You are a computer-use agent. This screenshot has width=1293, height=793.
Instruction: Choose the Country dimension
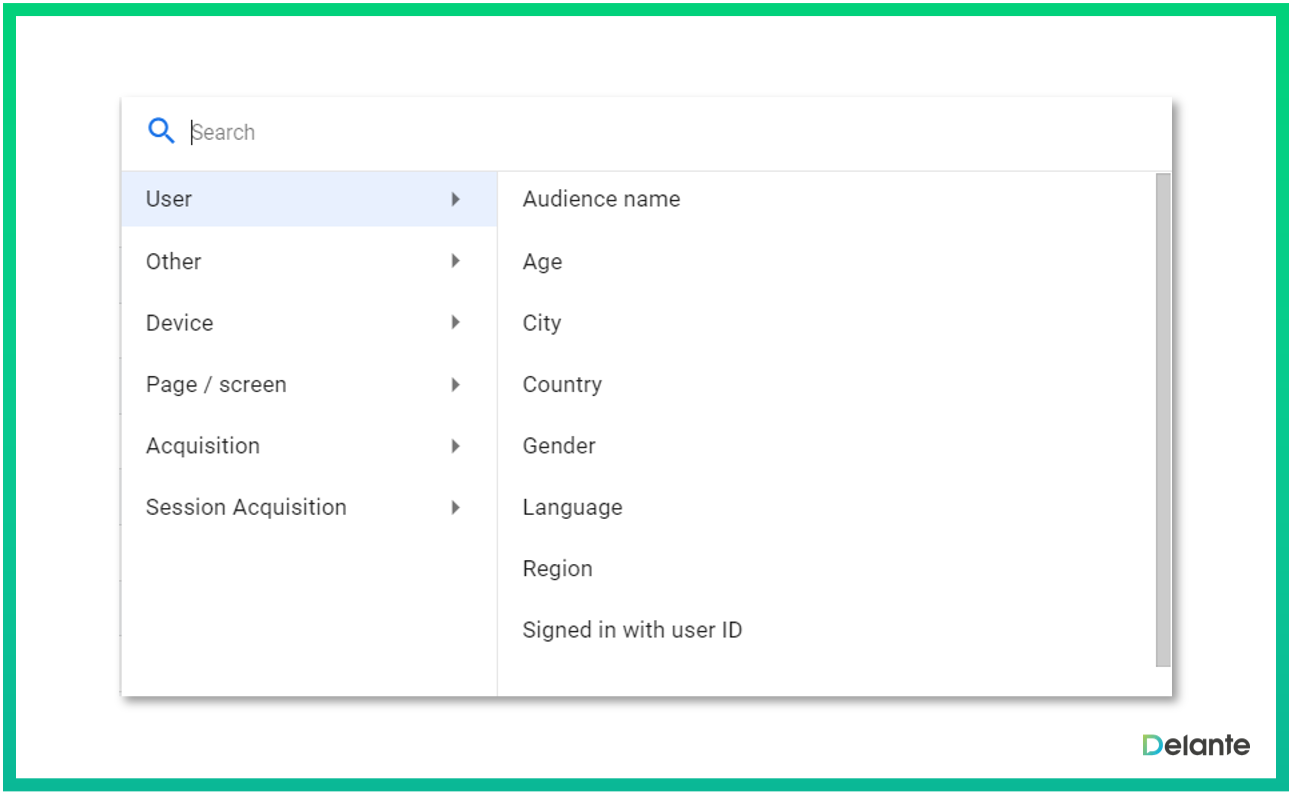(x=562, y=385)
